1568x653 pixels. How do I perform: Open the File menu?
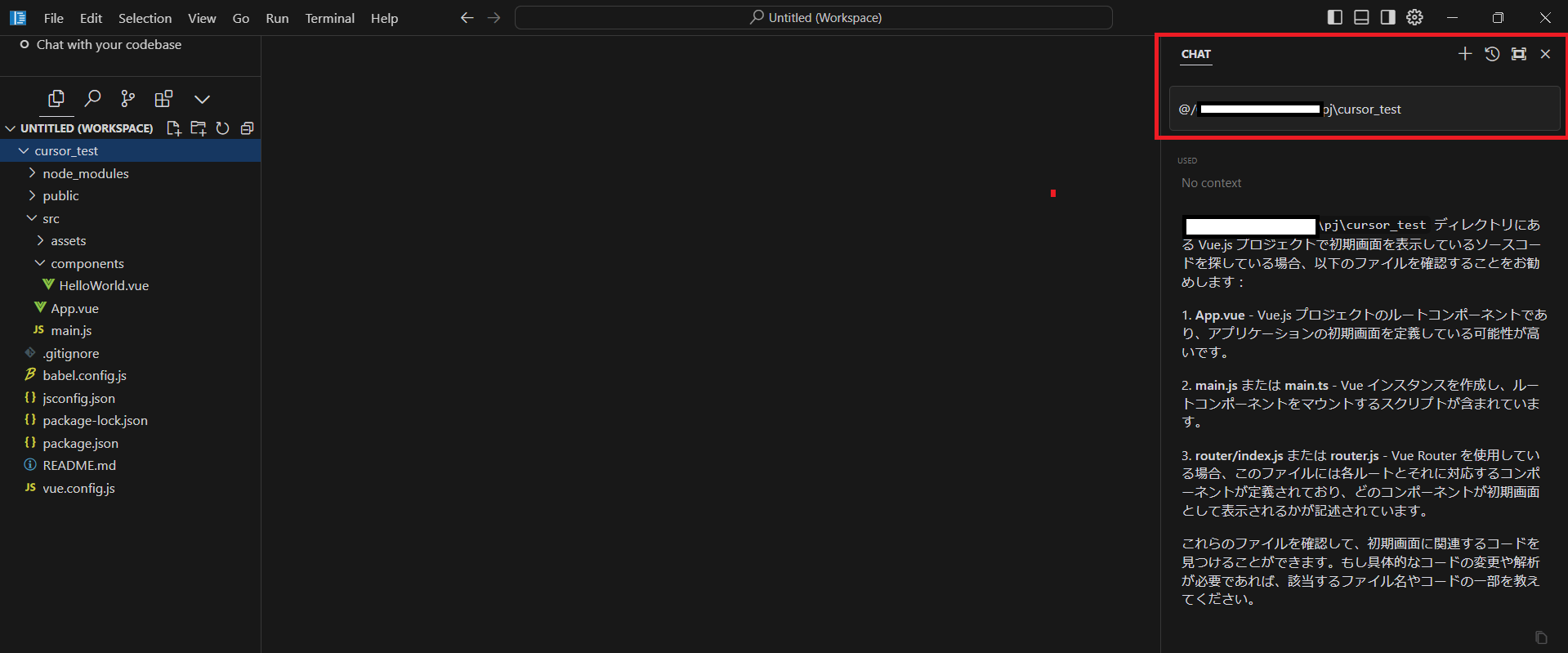pyautogui.click(x=54, y=18)
